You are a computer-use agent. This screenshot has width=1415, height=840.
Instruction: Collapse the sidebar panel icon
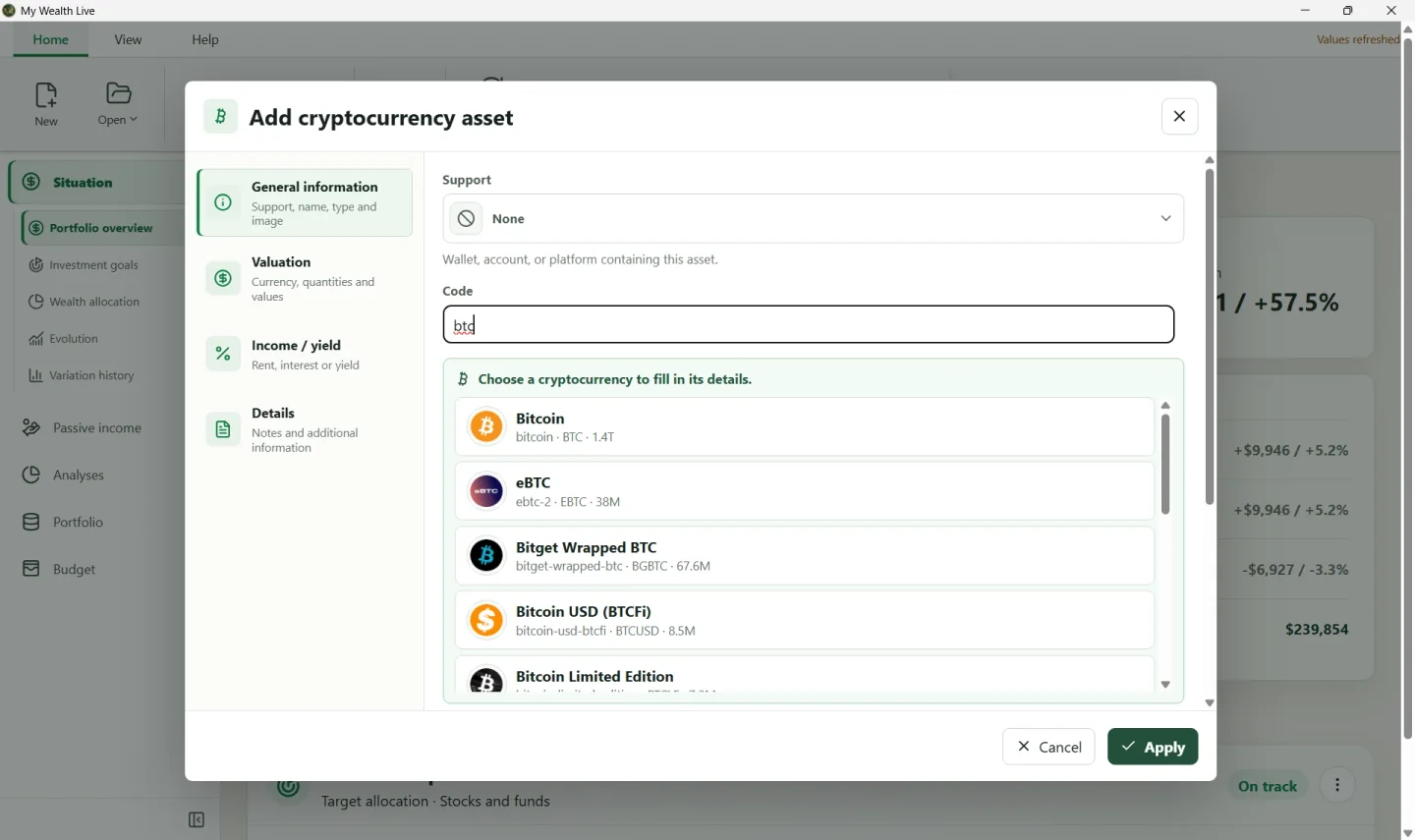coord(197,819)
